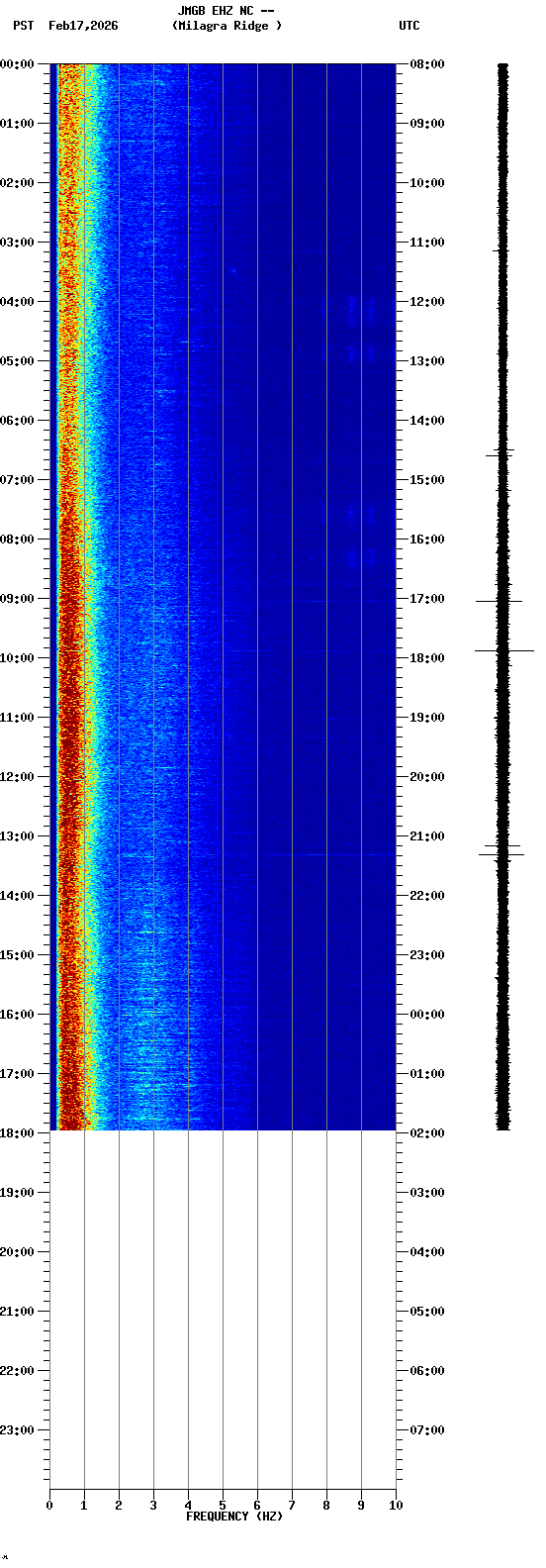Click '02:00' on the PST axis

(16, 183)
